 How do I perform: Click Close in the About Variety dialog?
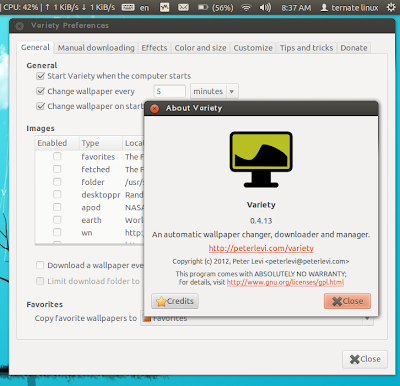coord(347,301)
